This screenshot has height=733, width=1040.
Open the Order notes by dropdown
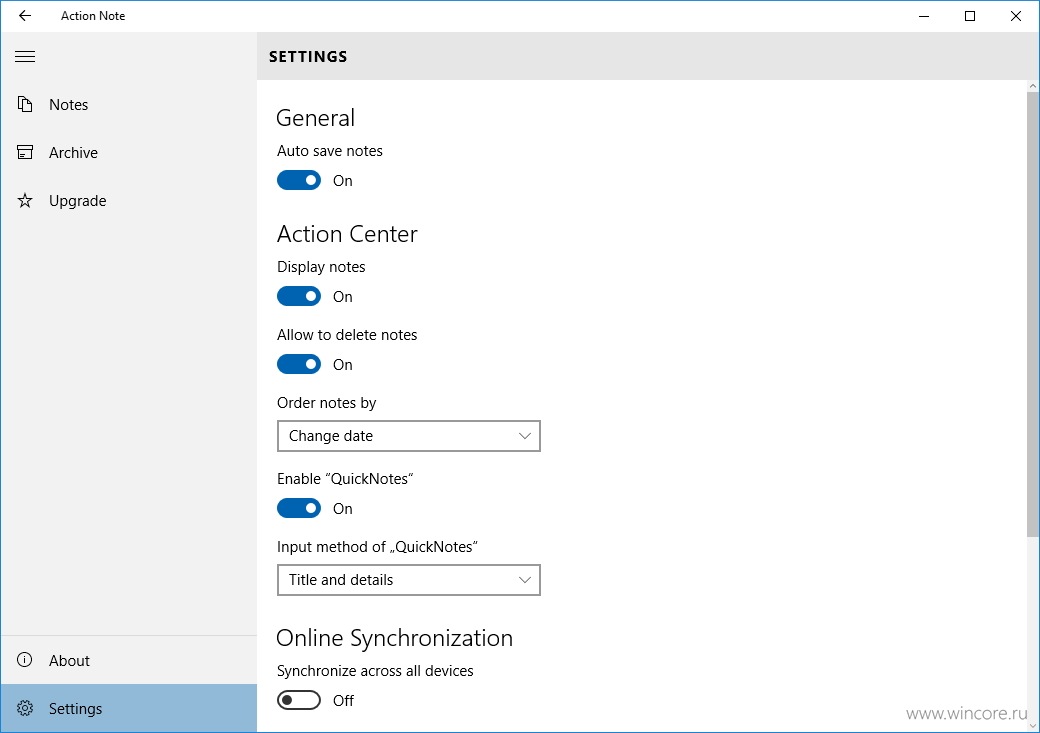point(409,436)
